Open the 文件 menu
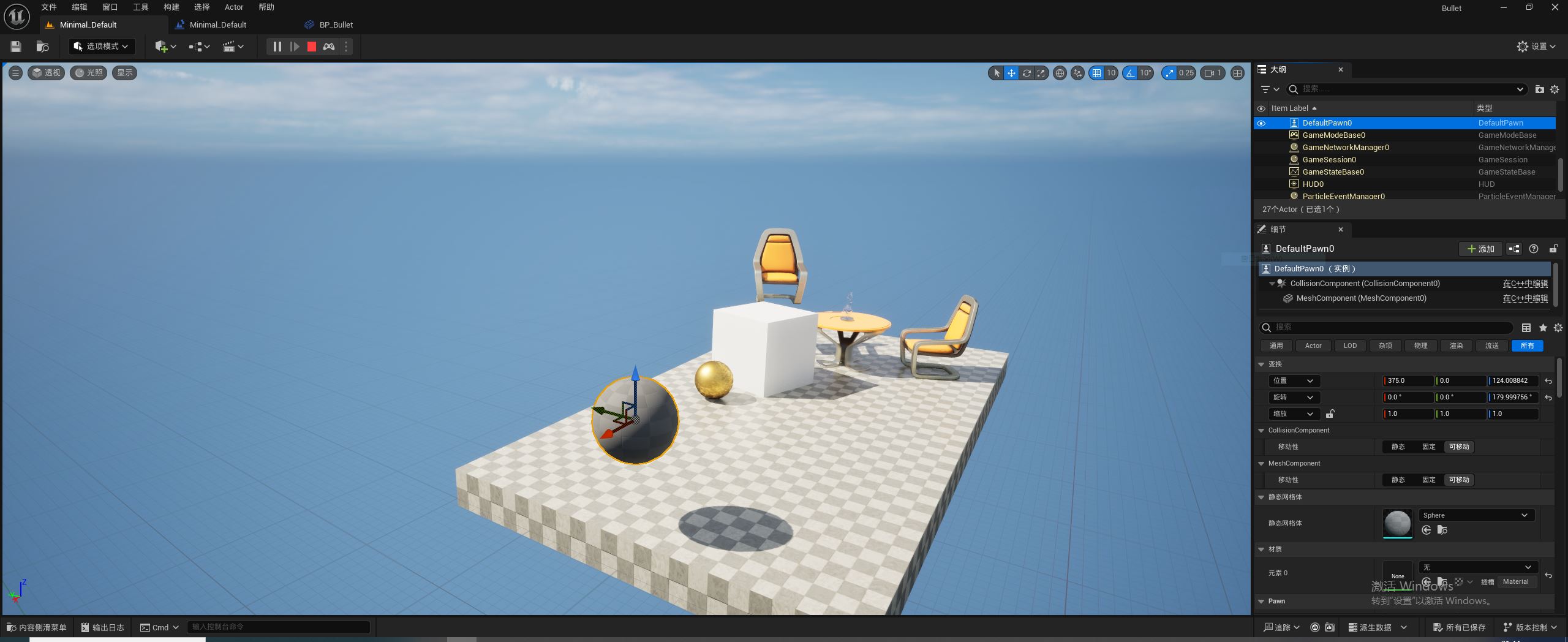This screenshot has height=642, width=1568. coord(49,7)
